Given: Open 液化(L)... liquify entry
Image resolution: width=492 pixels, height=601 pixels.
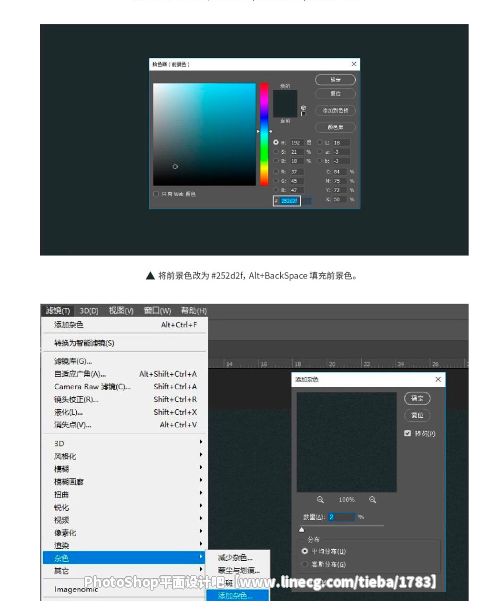Looking at the screenshot, I should pyautogui.click(x=125, y=412).
